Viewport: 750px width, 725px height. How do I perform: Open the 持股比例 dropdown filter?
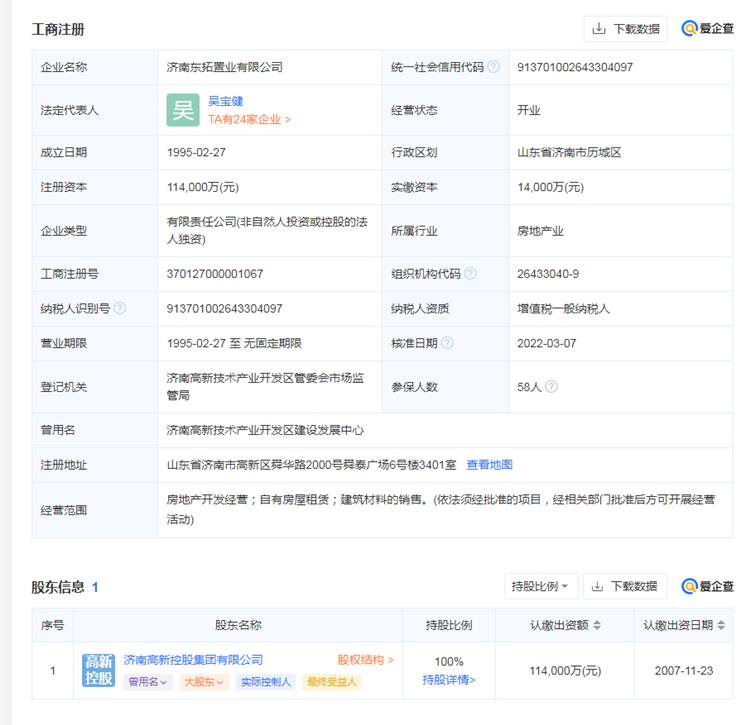pos(540,586)
